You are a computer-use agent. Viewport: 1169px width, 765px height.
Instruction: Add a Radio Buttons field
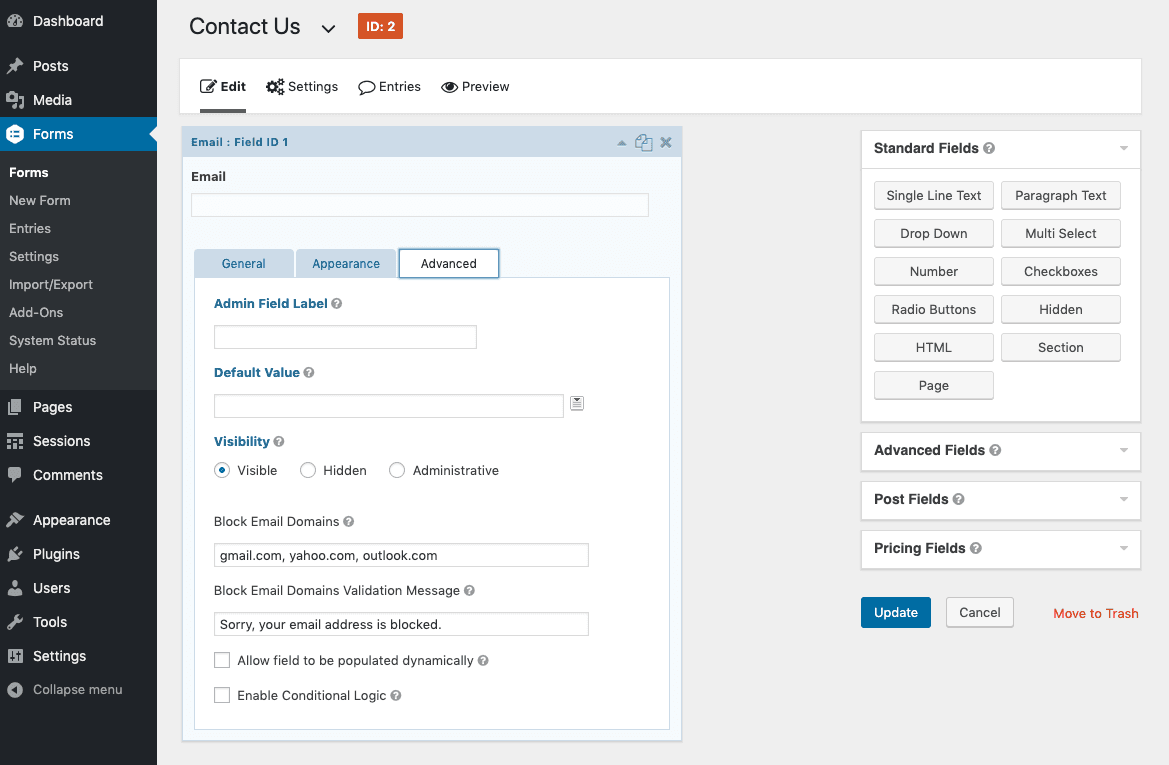click(x=933, y=309)
